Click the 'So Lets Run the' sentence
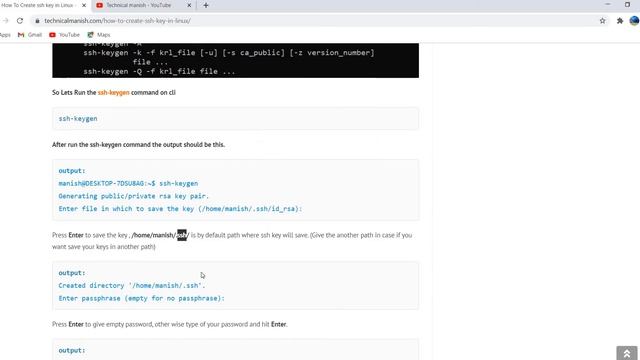Screen dimensions: 640x360 click(114, 93)
